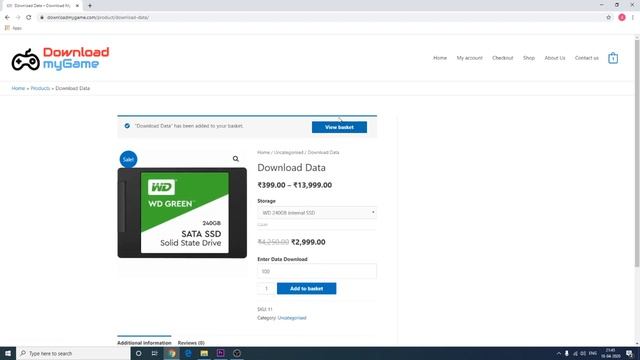Open About Us in the navigation menu

click(555, 58)
